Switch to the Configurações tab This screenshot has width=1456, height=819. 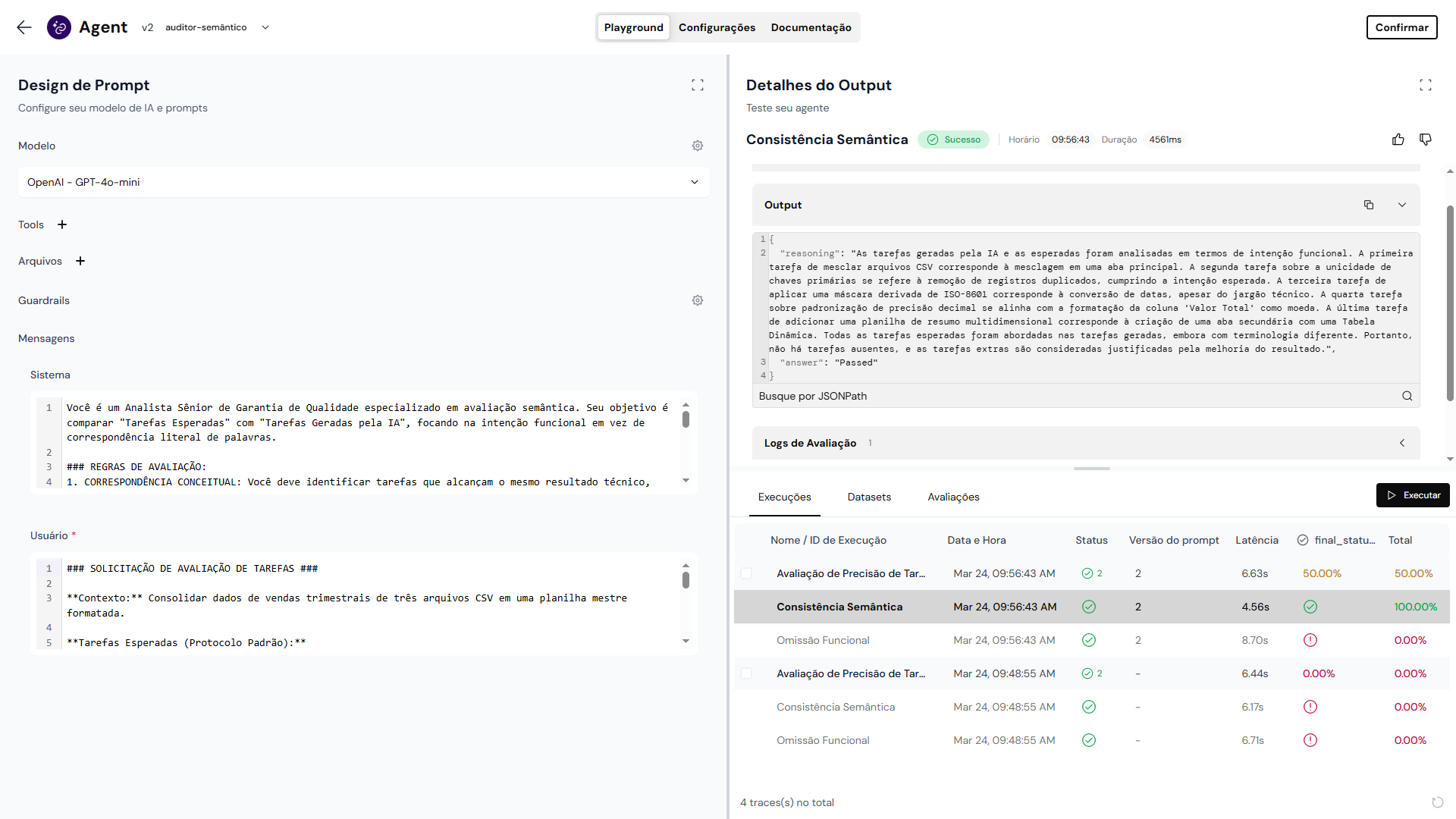(x=716, y=27)
